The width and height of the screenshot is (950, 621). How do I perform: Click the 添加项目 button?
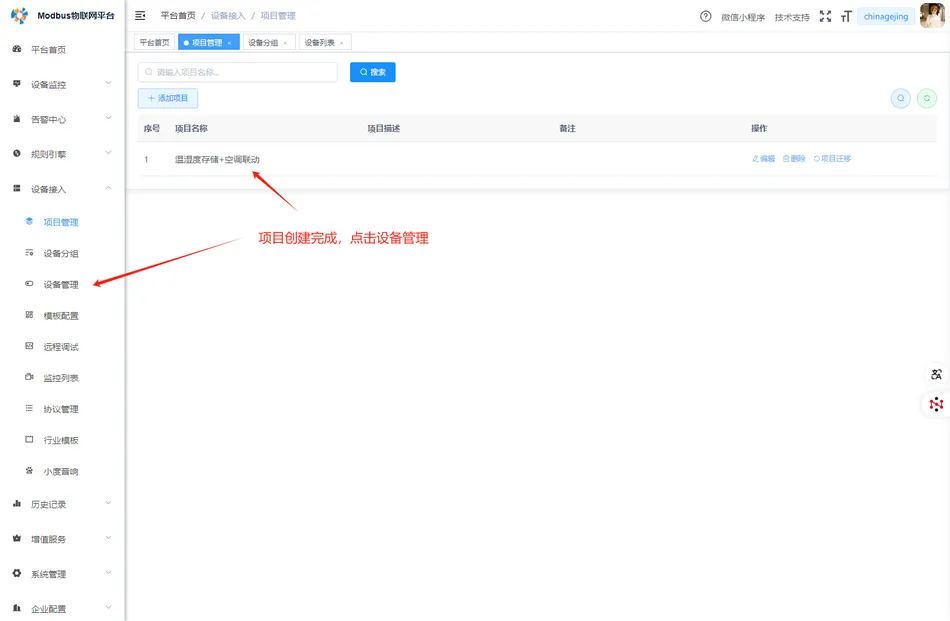tap(166, 98)
